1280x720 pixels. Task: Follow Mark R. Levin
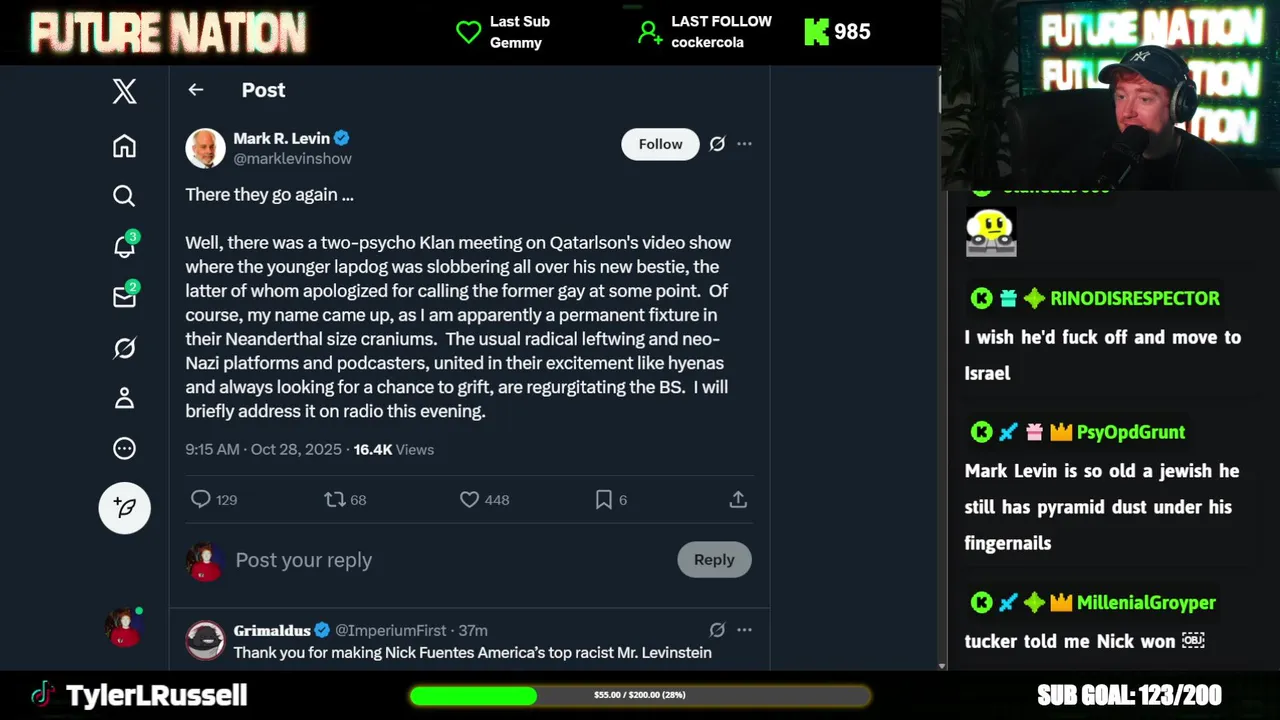660,144
